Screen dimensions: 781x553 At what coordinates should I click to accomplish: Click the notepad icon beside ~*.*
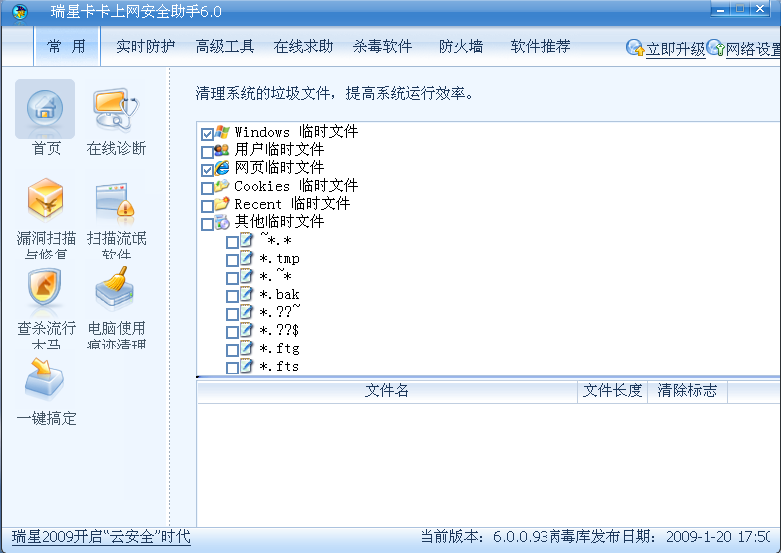[247, 240]
